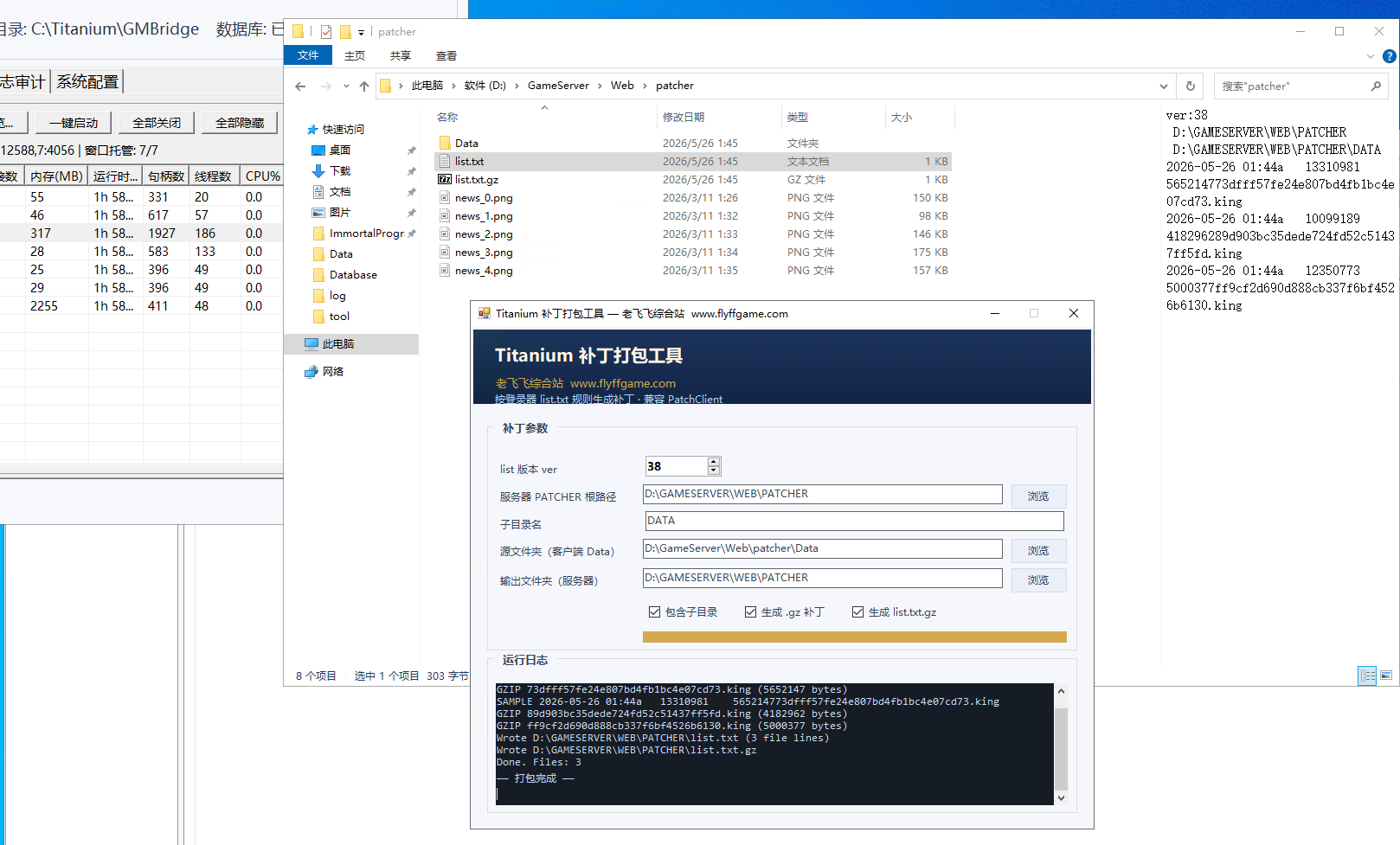Click the 子目录名 input field
Image resolution: width=1400 pixels, height=845 pixels.
[x=854, y=521]
